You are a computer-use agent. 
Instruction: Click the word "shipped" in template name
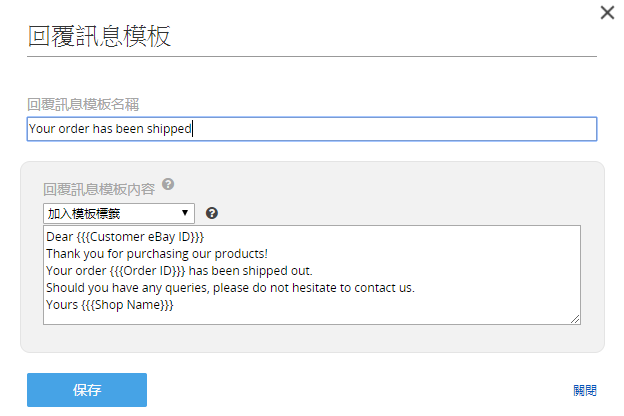tap(169, 129)
